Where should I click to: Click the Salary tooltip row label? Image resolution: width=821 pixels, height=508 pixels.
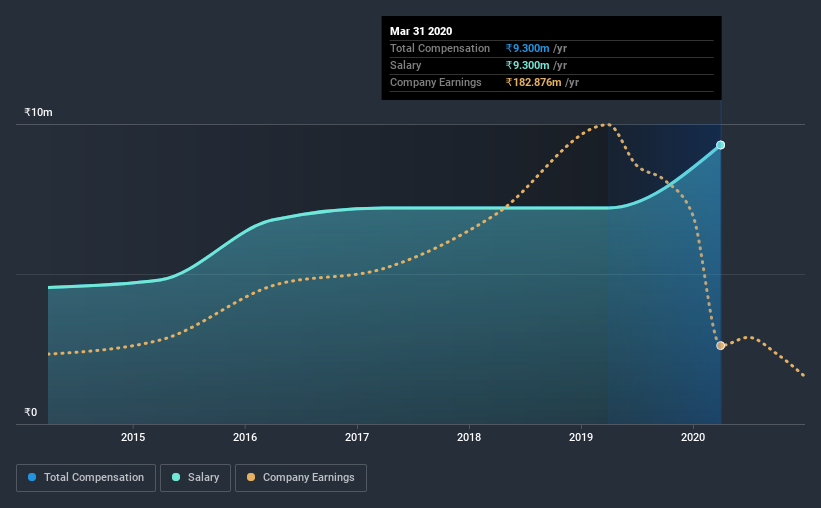click(405, 65)
